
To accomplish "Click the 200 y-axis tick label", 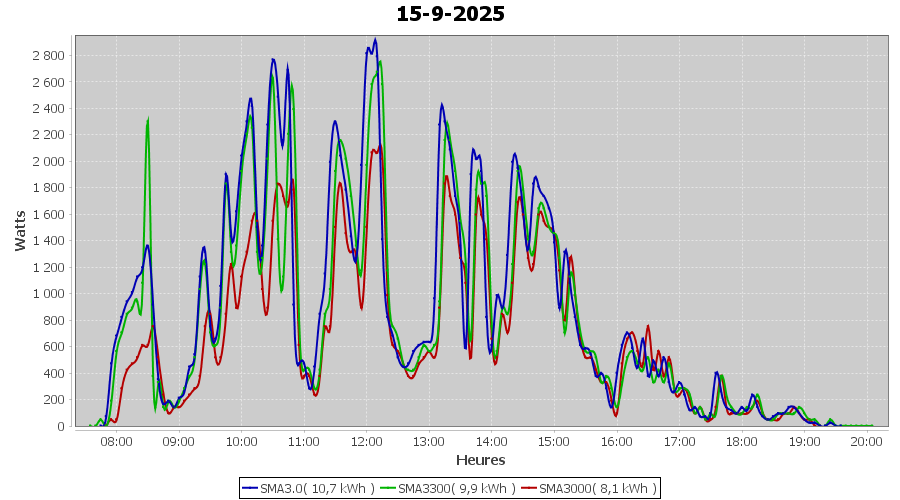I will click(x=54, y=400).
